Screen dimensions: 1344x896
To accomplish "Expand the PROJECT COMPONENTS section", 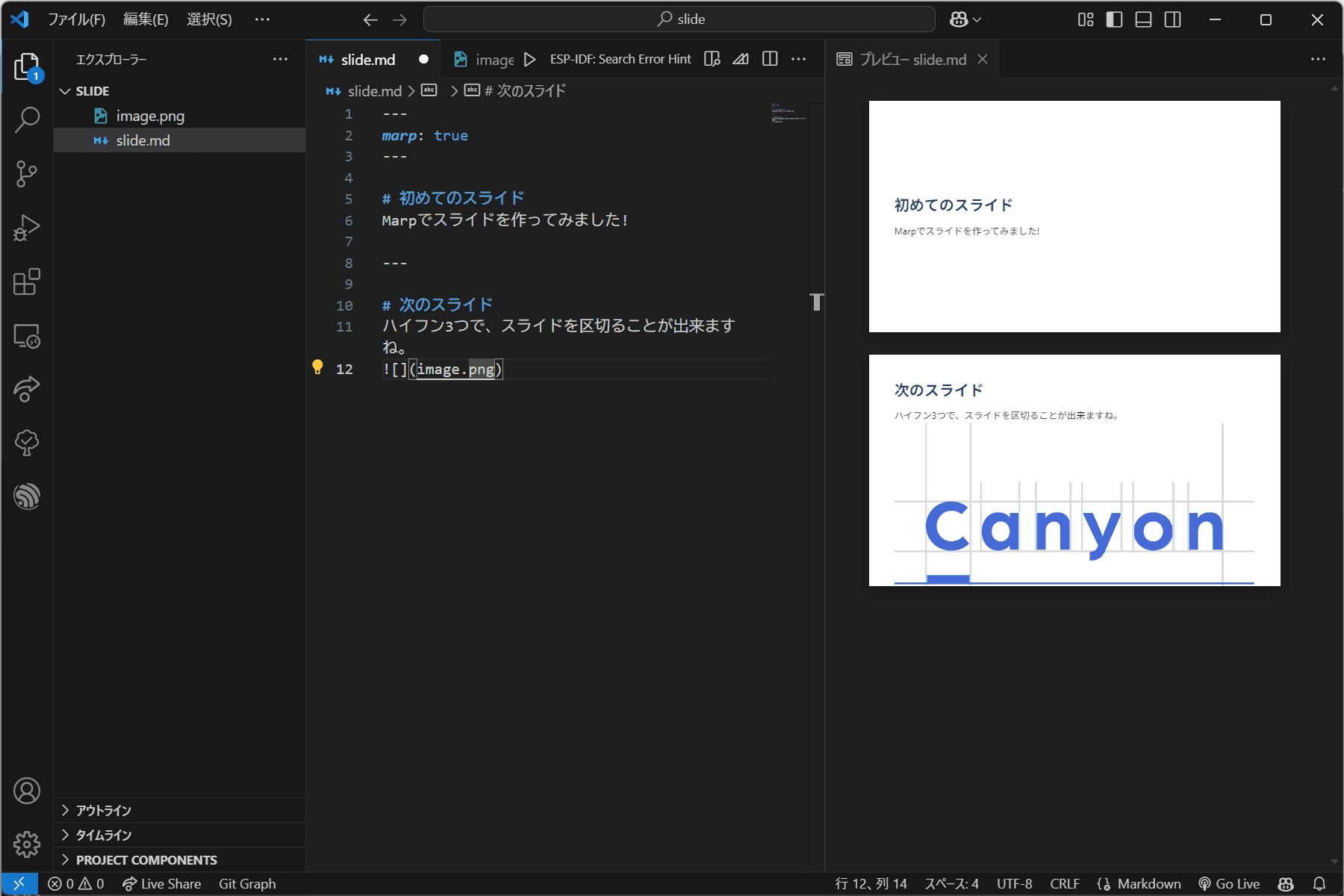I will (146, 860).
